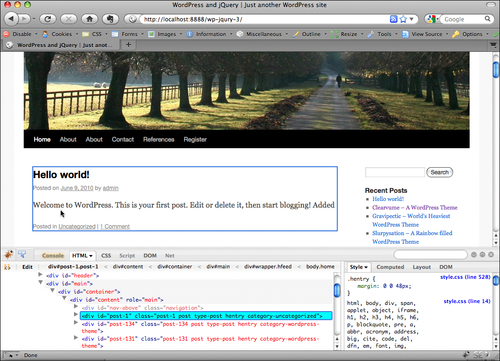Open a new tab with plus button
Image resolution: width=500 pixels, height=361 pixels.
tap(128, 45)
